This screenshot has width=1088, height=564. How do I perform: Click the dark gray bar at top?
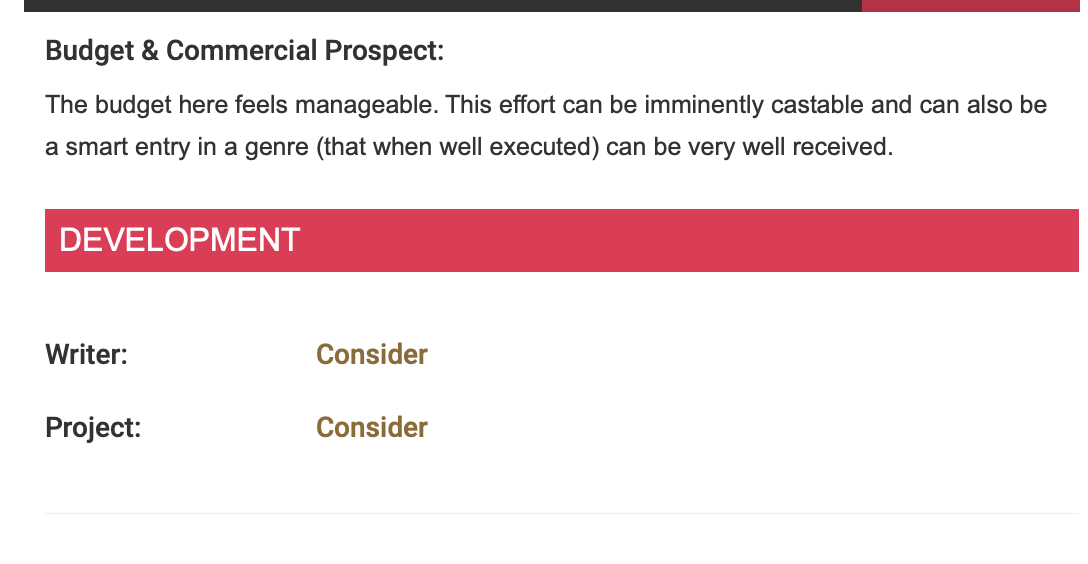(x=443, y=6)
